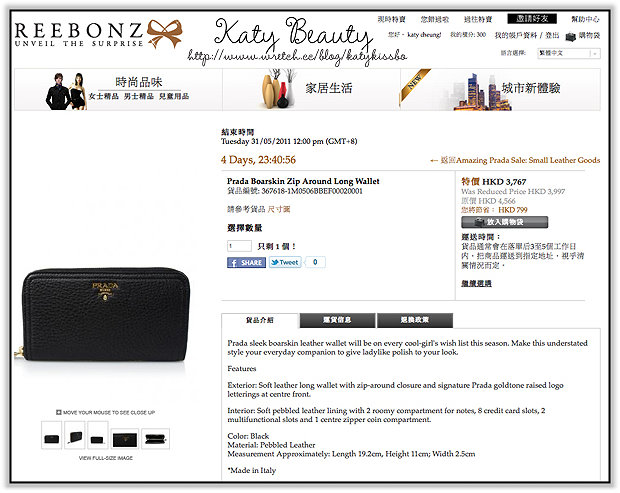Switch to the 貨品介紹 product intro tab
This screenshot has height=493, width=620.
pyautogui.click(x=259, y=320)
